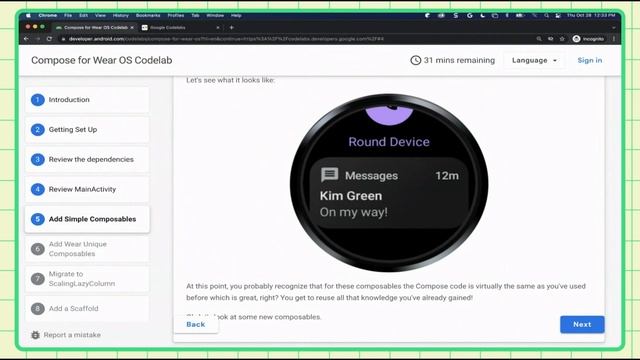This screenshot has width=640, height=360.
Task: Go back in browser history
Action: tap(27, 39)
